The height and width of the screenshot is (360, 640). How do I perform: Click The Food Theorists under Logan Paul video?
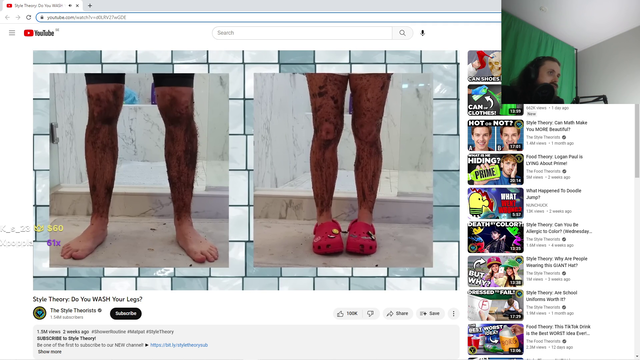(x=543, y=171)
